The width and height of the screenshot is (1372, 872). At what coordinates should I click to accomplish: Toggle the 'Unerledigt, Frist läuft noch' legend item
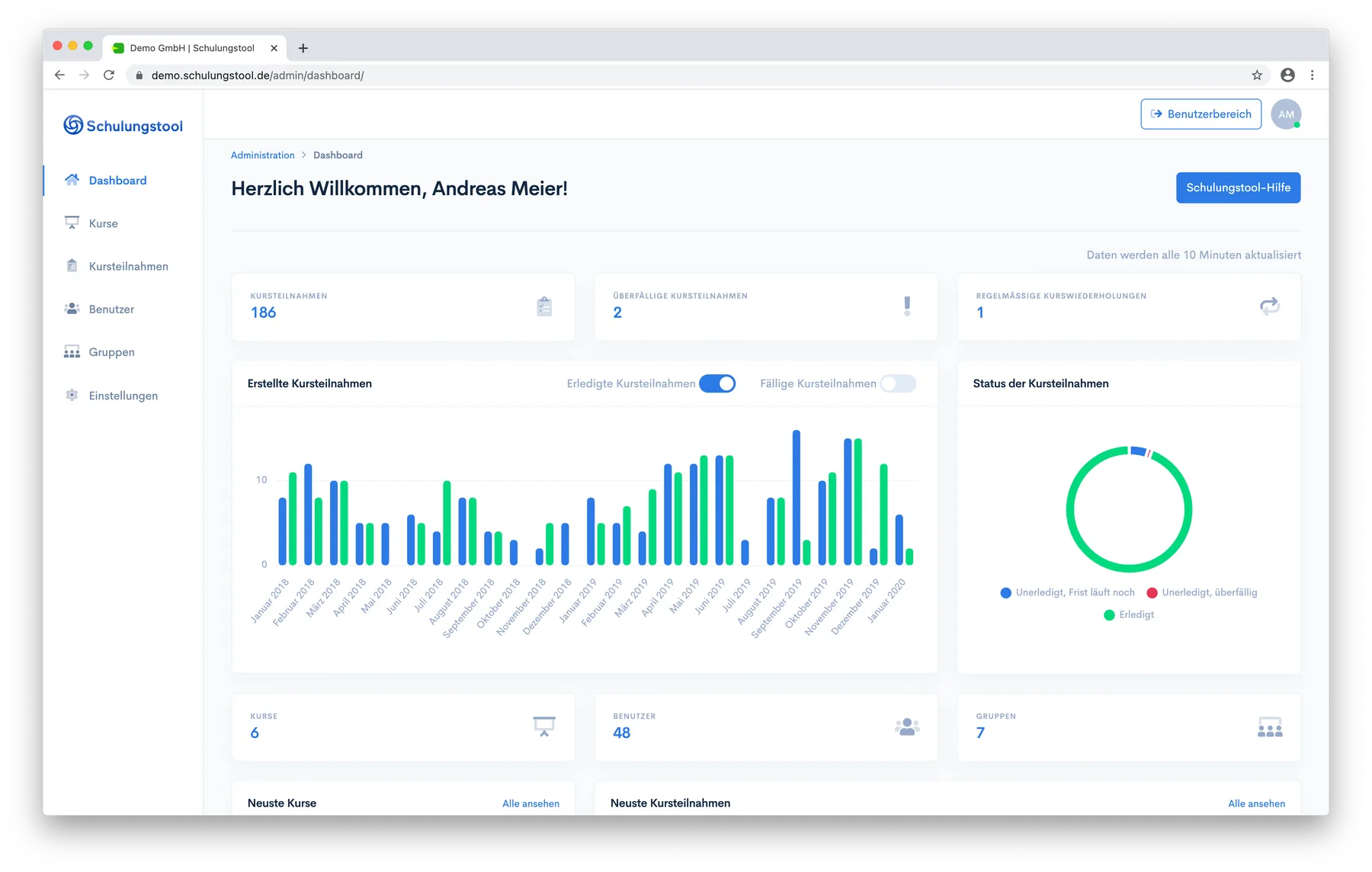(x=1067, y=592)
